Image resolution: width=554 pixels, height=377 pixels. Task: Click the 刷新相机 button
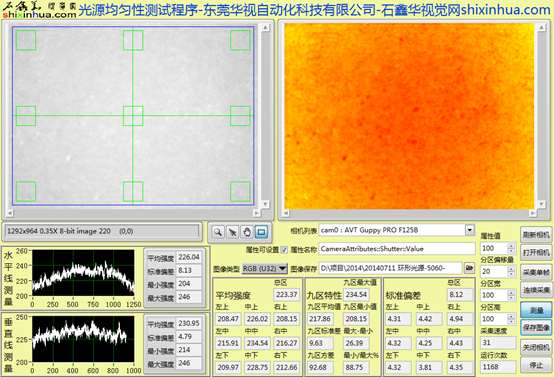pos(536,235)
